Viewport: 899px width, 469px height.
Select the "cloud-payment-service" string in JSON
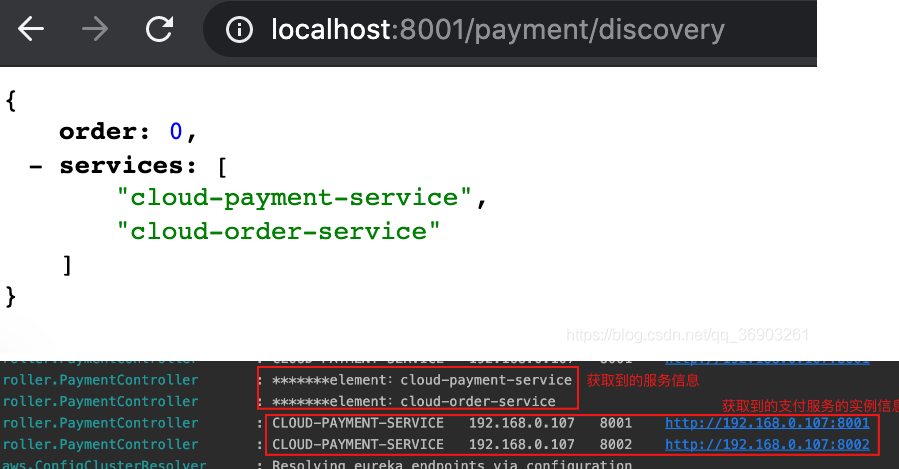[294, 198]
